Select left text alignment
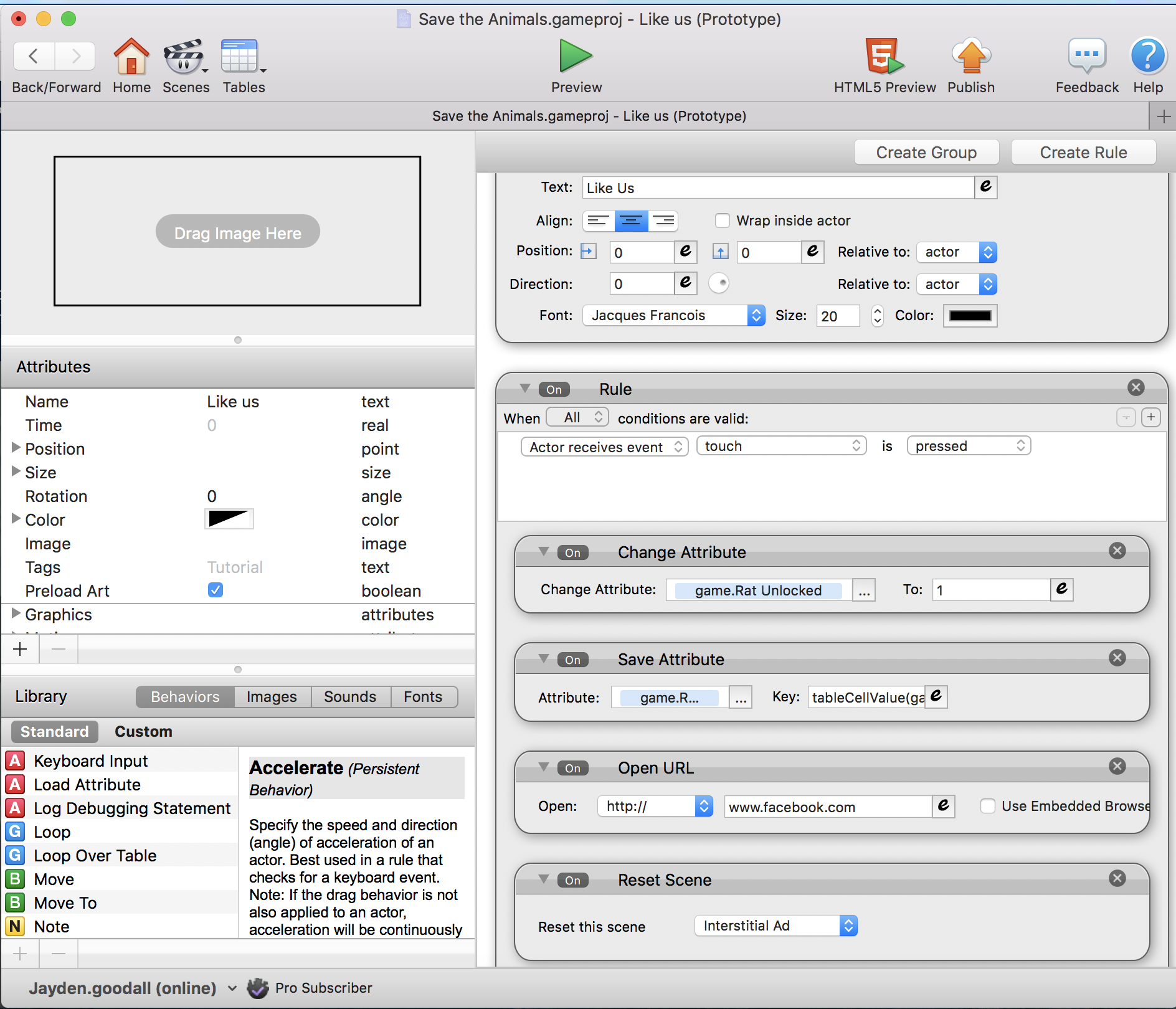The image size is (1176, 1009). [599, 221]
